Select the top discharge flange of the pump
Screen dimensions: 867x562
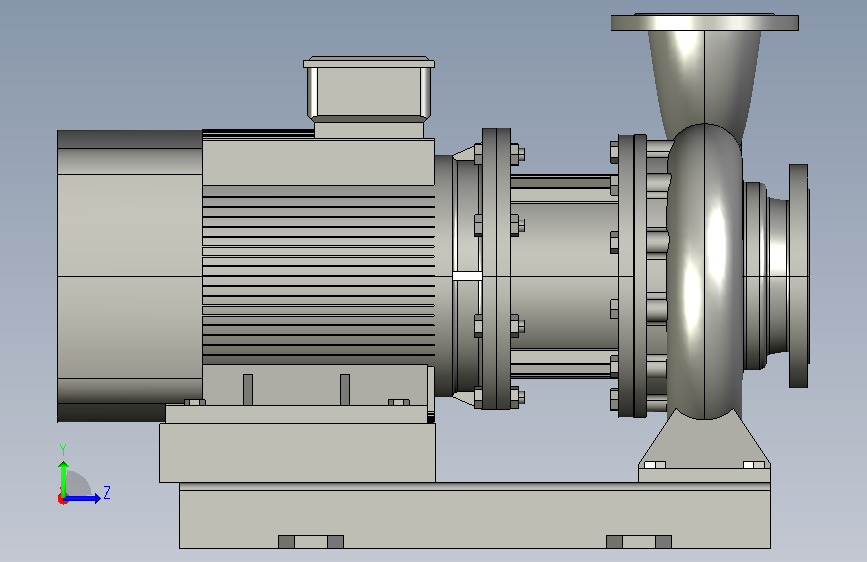coord(704,23)
